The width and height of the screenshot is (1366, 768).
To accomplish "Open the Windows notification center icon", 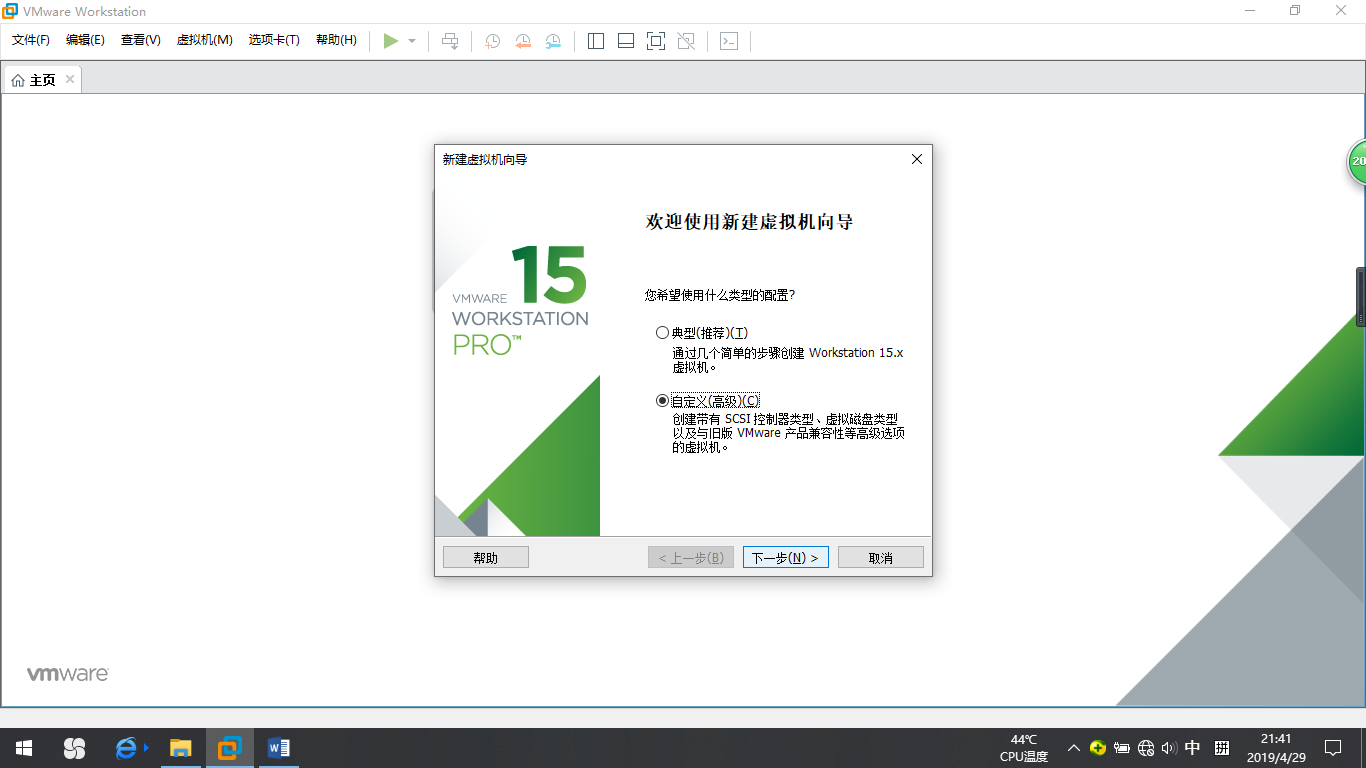I will (1333, 748).
